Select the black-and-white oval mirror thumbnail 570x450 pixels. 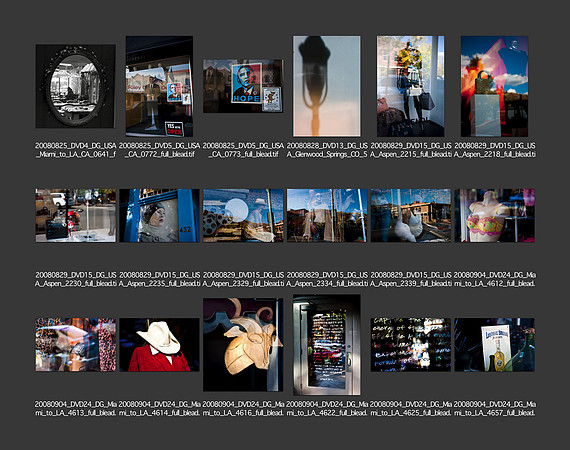[x=76, y=86]
